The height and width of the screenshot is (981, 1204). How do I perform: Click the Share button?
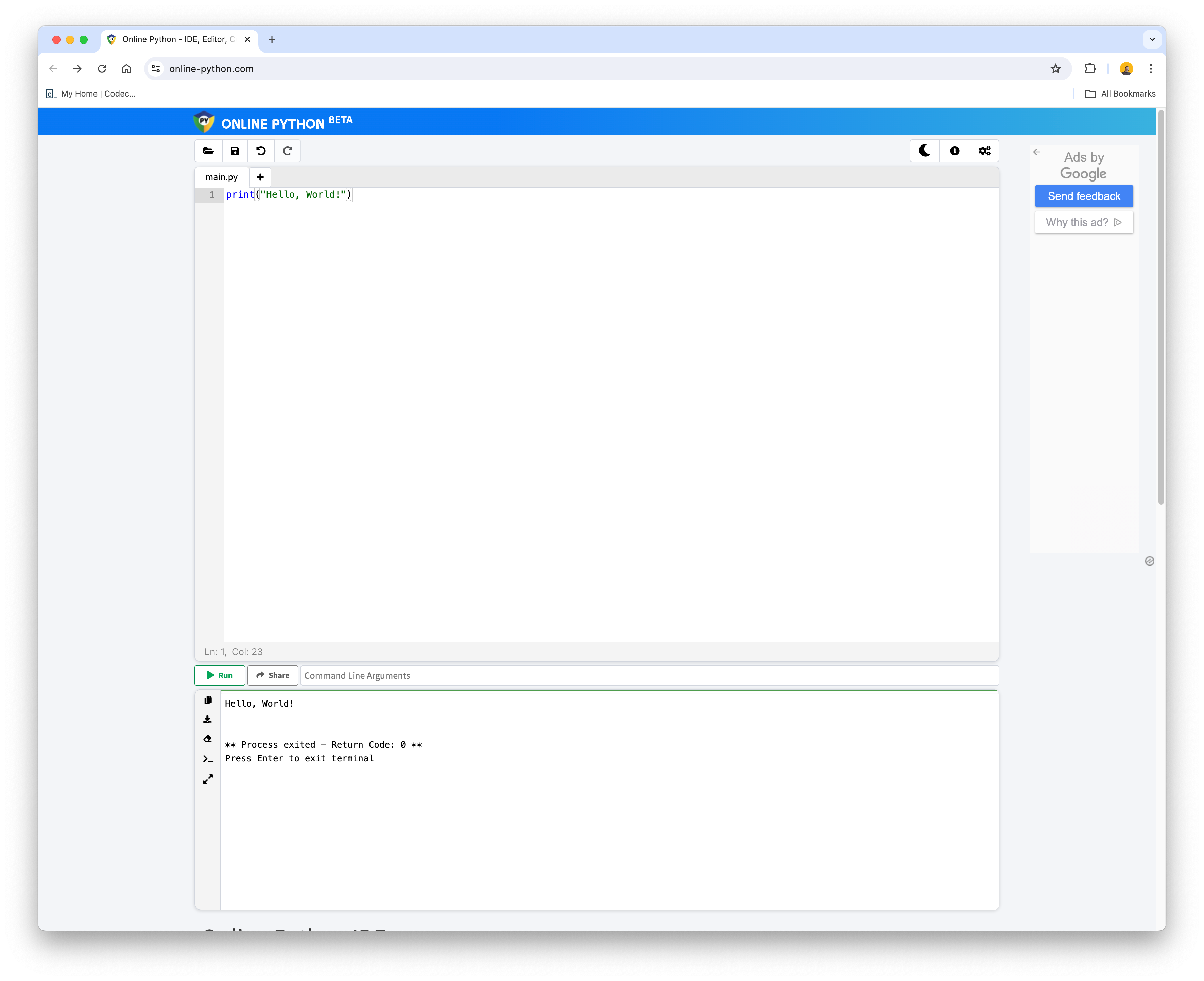(273, 675)
